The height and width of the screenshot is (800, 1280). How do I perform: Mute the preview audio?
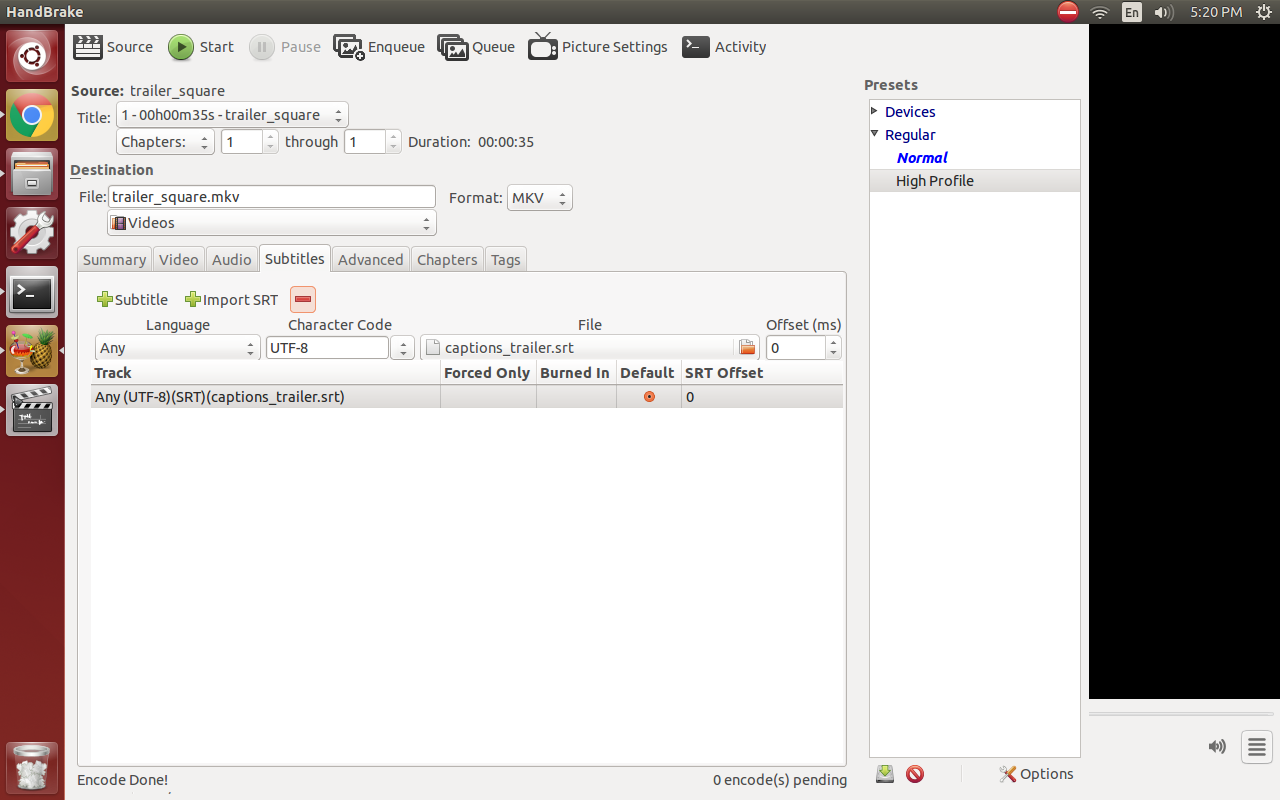pyautogui.click(x=1217, y=746)
